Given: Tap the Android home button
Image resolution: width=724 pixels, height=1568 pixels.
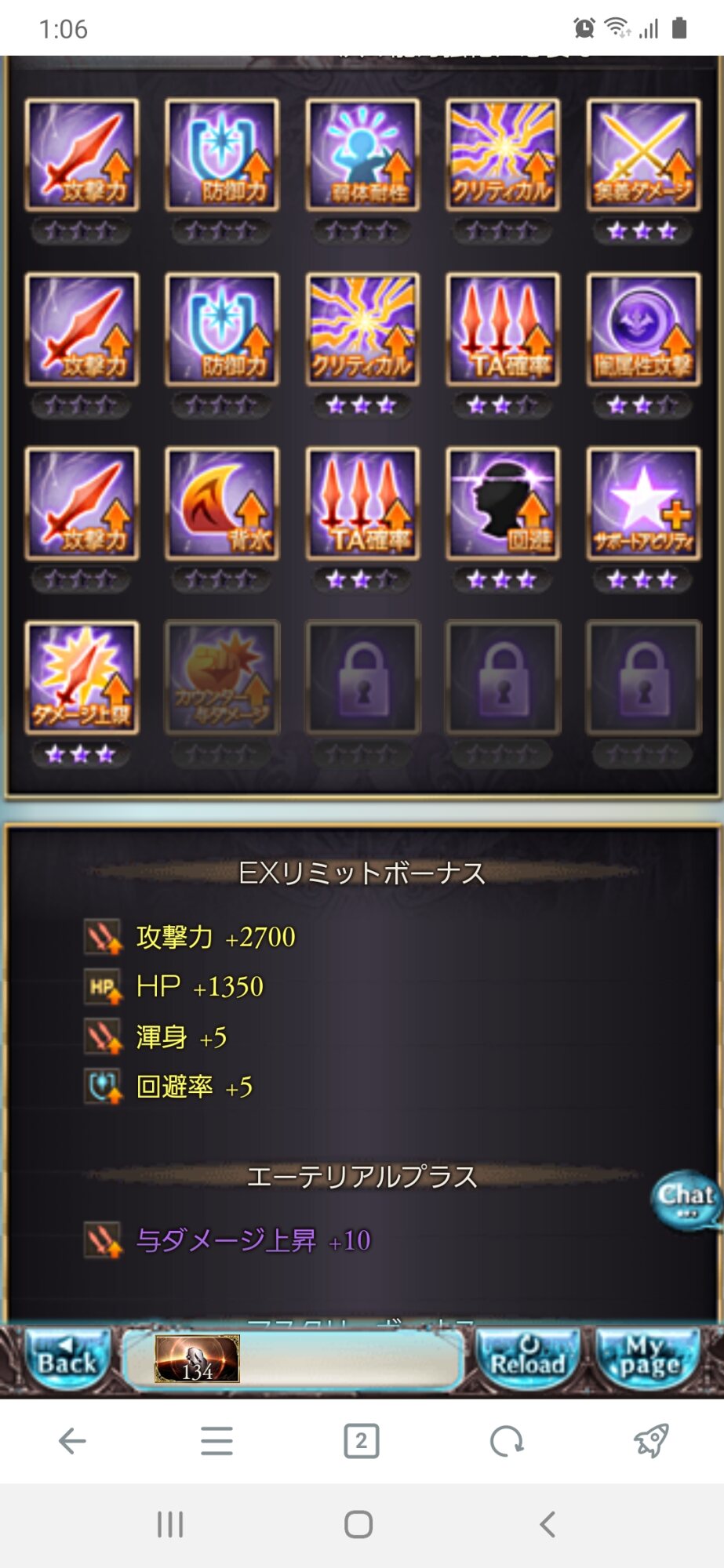Looking at the screenshot, I should click(x=358, y=1525).
